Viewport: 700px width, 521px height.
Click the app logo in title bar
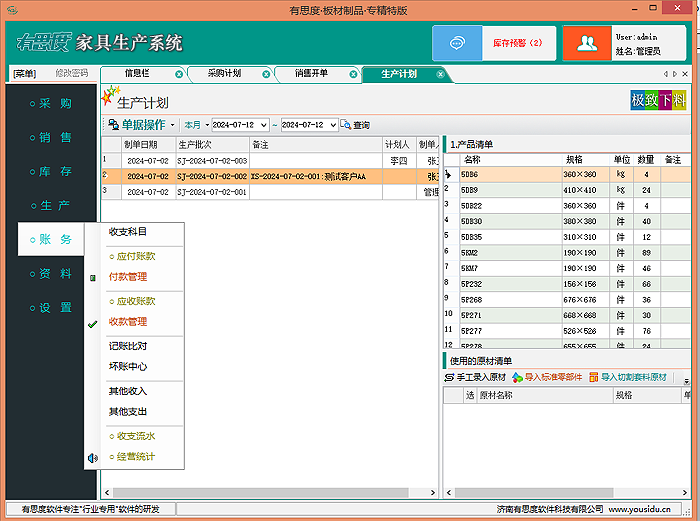point(12,9)
